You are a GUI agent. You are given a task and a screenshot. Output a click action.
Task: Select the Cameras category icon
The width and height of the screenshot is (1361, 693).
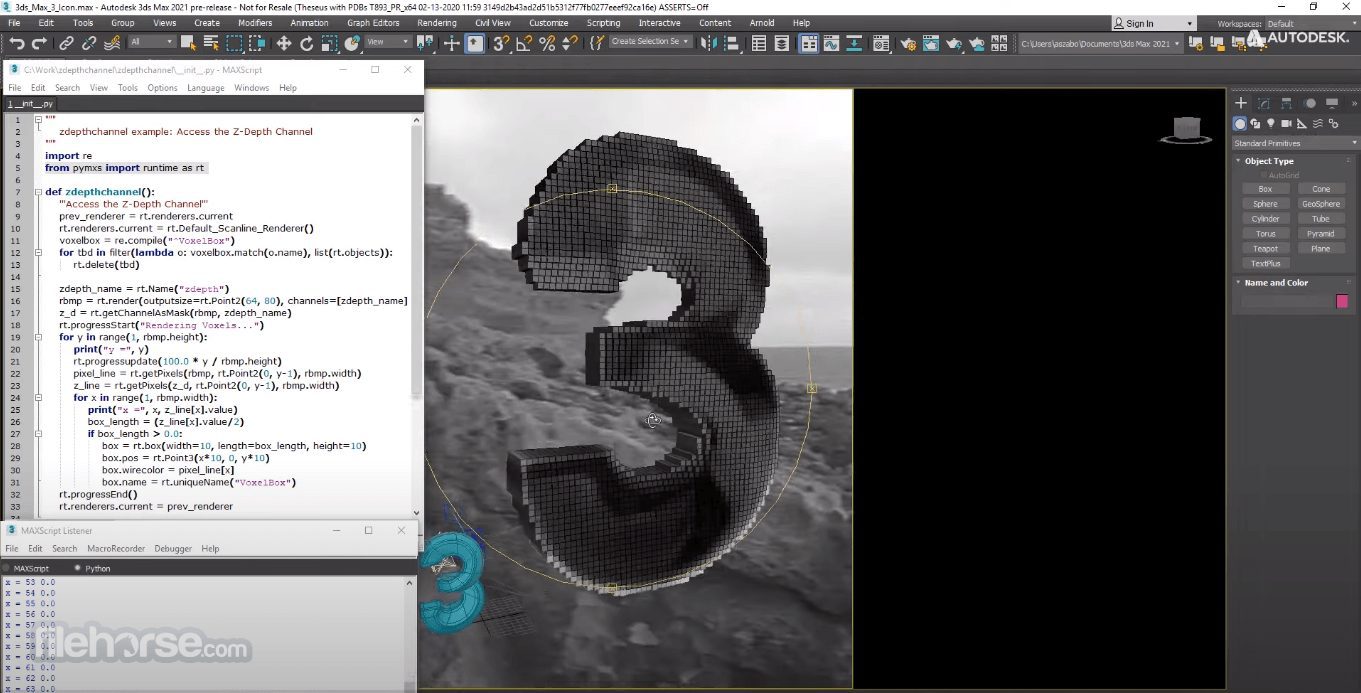(x=1287, y=124)
